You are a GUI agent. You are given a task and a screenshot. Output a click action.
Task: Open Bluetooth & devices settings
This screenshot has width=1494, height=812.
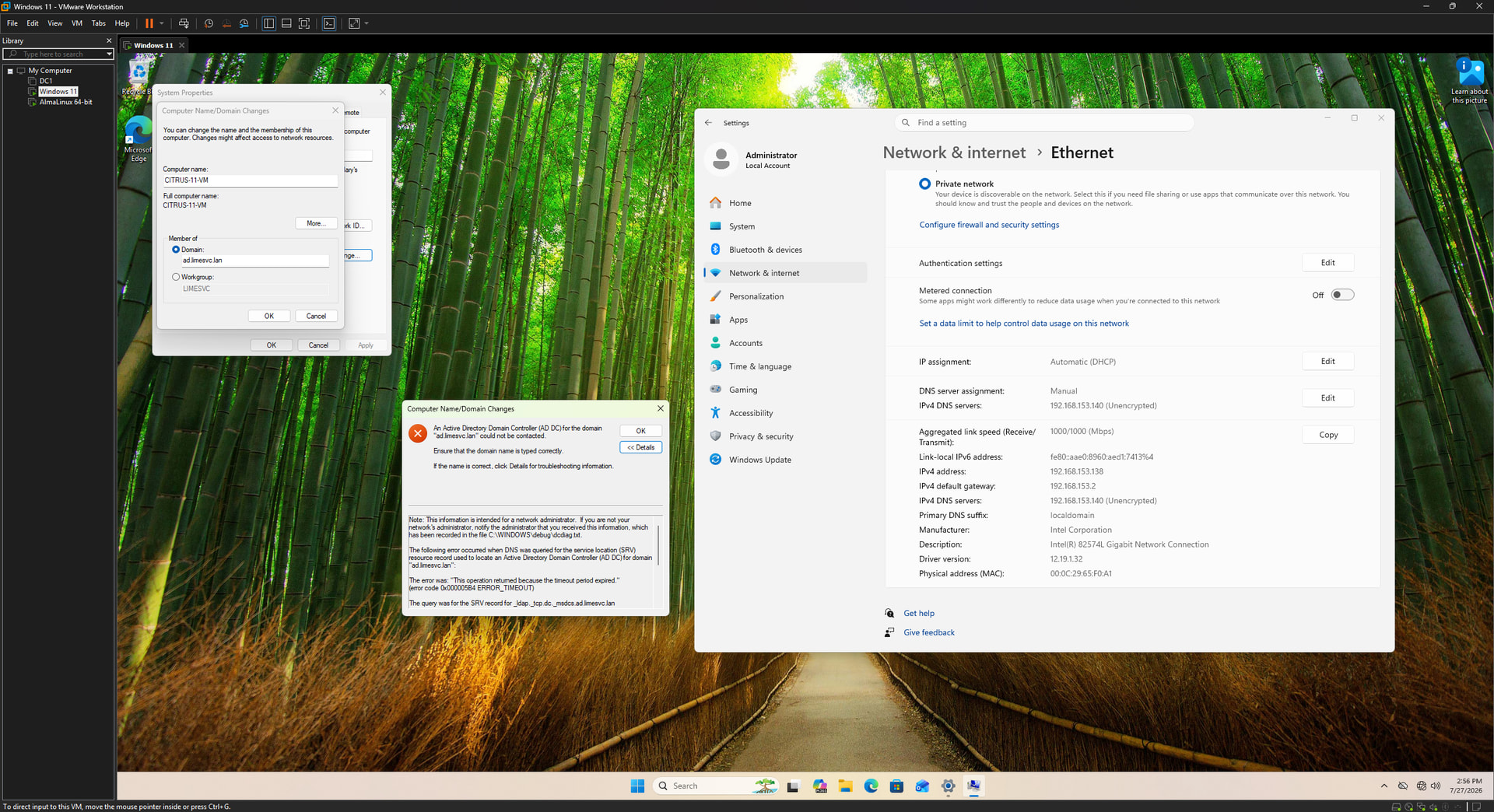pyautogui.click(x=785, y=250)
